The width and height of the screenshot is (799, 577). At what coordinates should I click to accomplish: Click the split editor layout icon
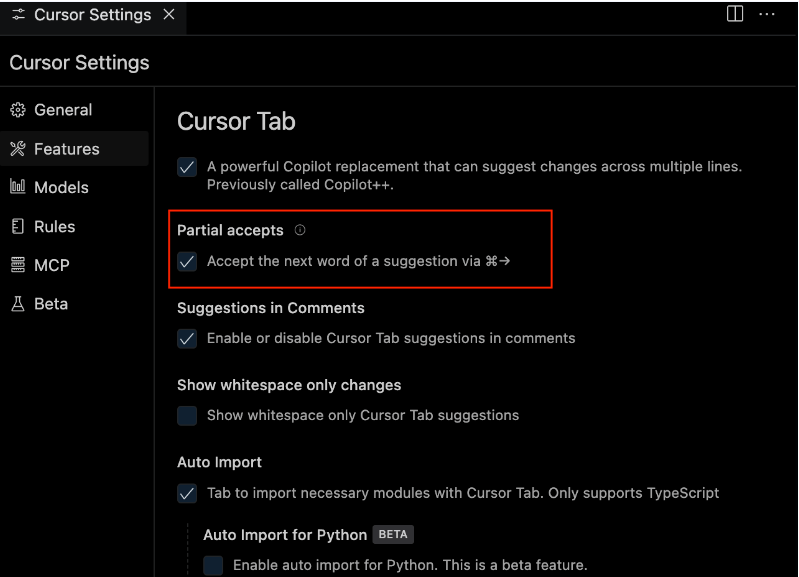(734, 14)
